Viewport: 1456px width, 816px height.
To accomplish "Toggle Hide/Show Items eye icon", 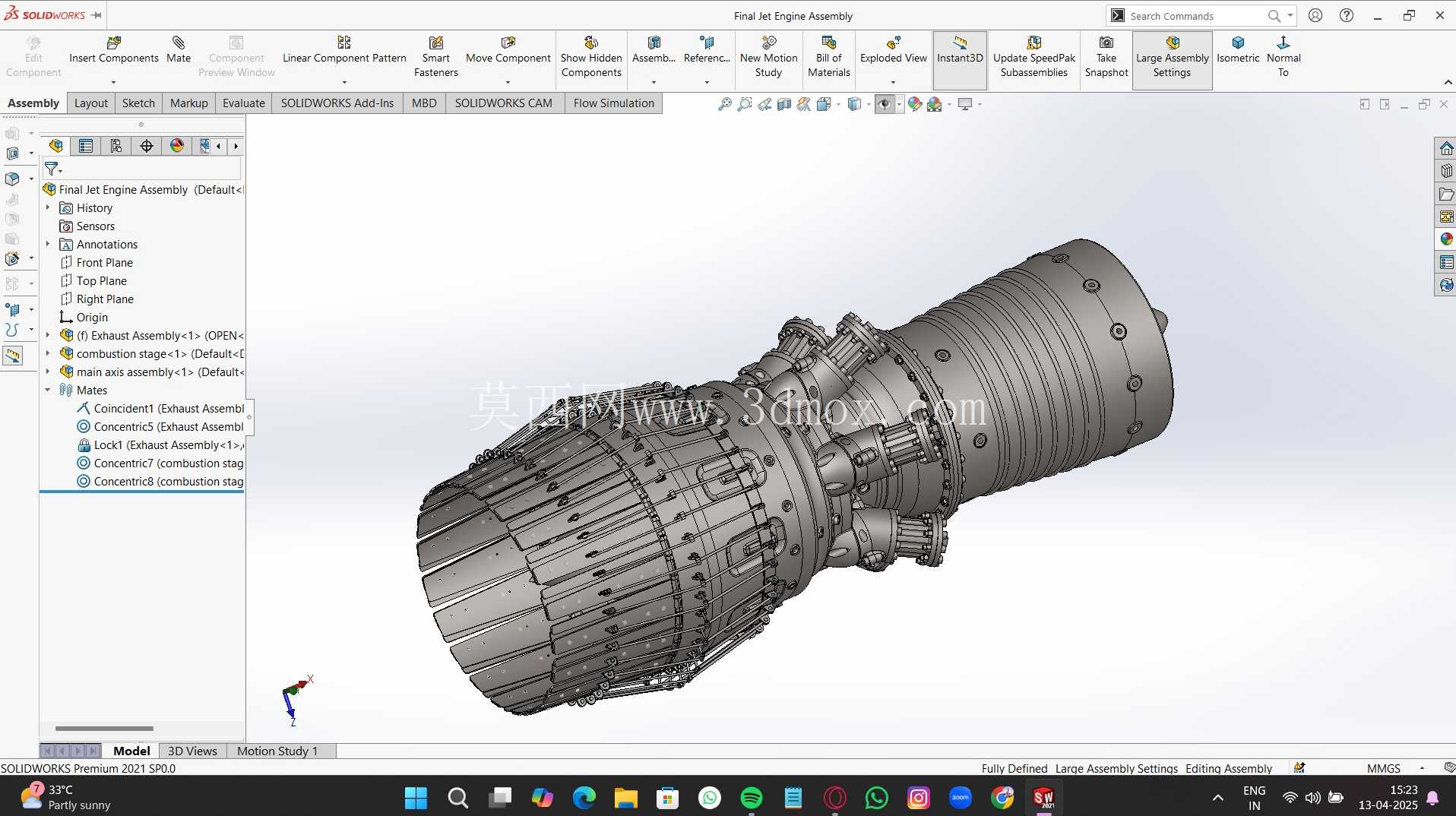I will point(885,104).
